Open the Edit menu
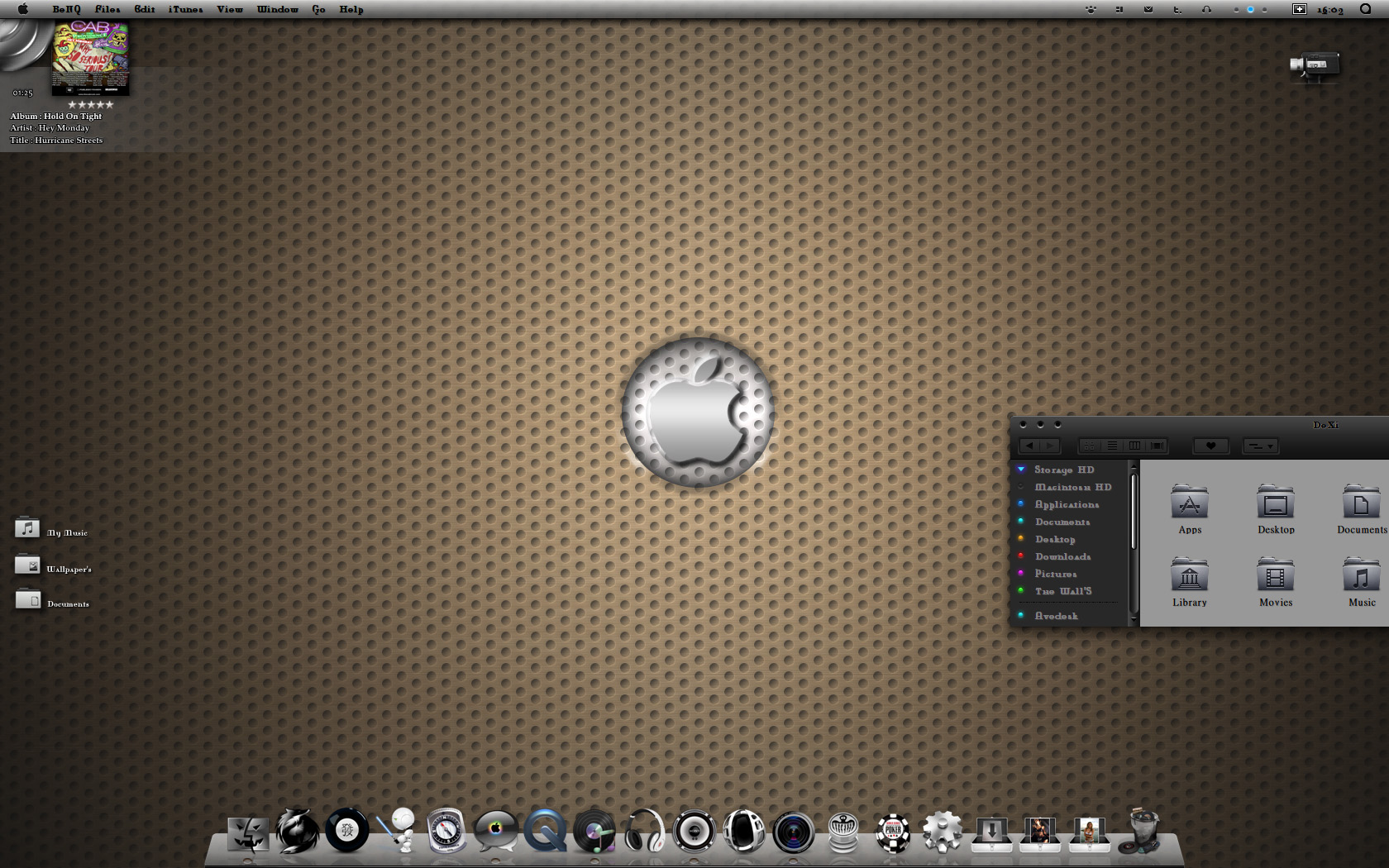The image size is (1389, 868). 145,9
